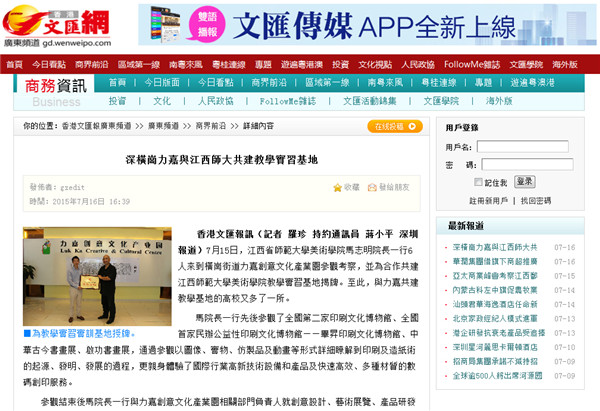Open 投資 in red top menu

coord(341,65)
